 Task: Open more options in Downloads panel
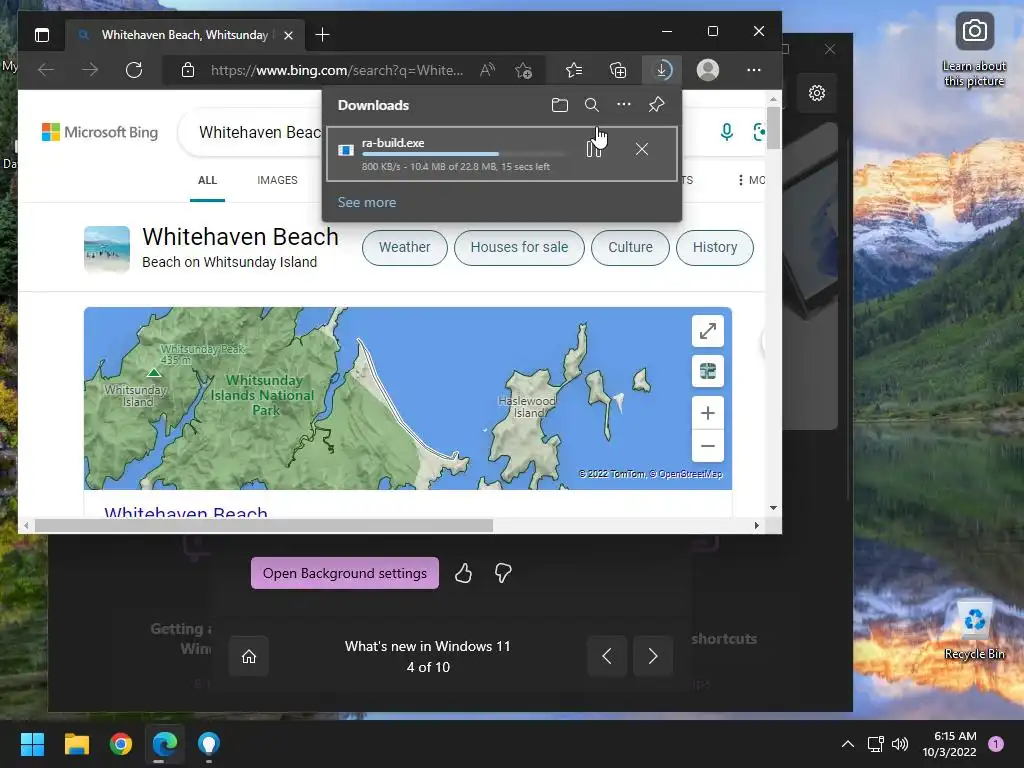(x=624, y=104)
